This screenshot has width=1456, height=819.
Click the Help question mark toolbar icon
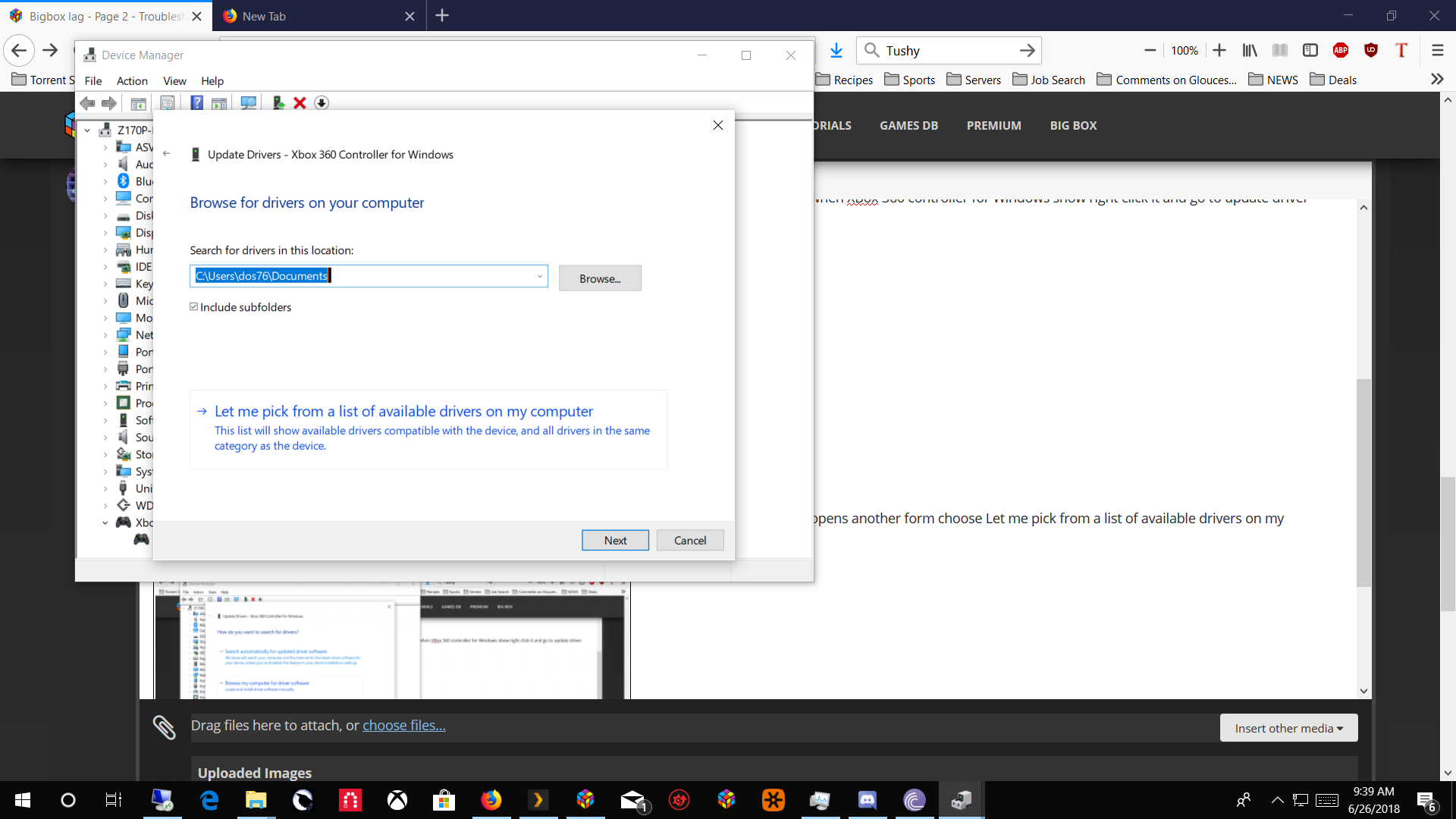pos(196,103)
